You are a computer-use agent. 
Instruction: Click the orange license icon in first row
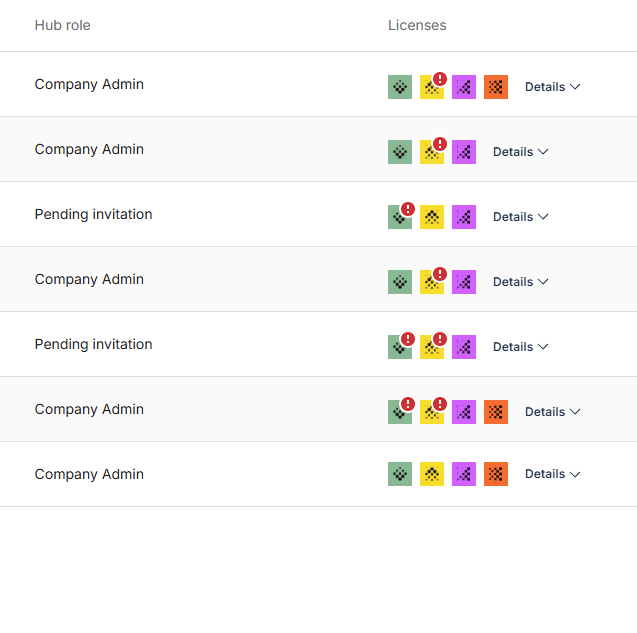pos(496,87)
